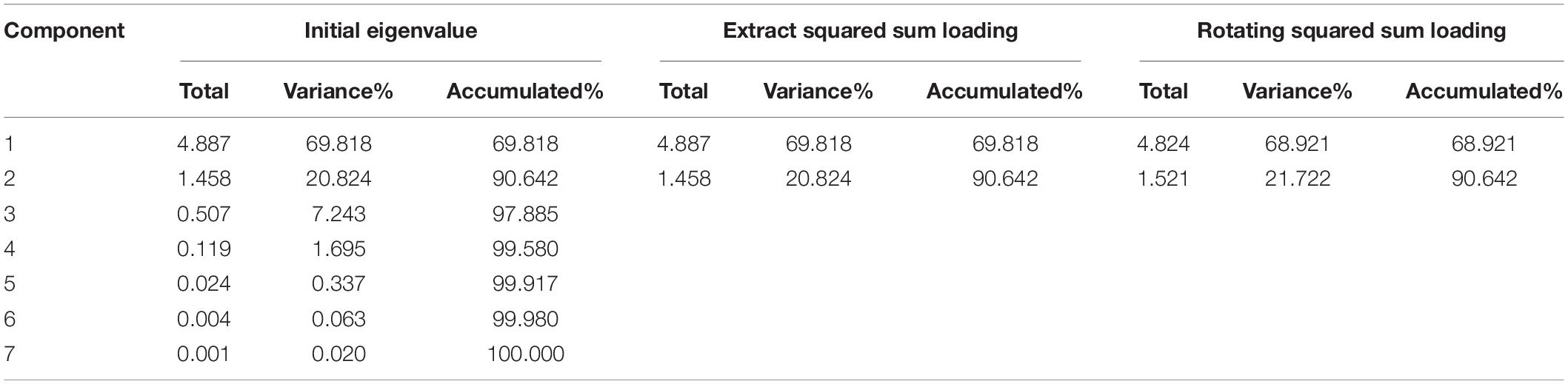Click the 0.337 variance value
Screen dimensions: 1568x384
tap(338, 283)
